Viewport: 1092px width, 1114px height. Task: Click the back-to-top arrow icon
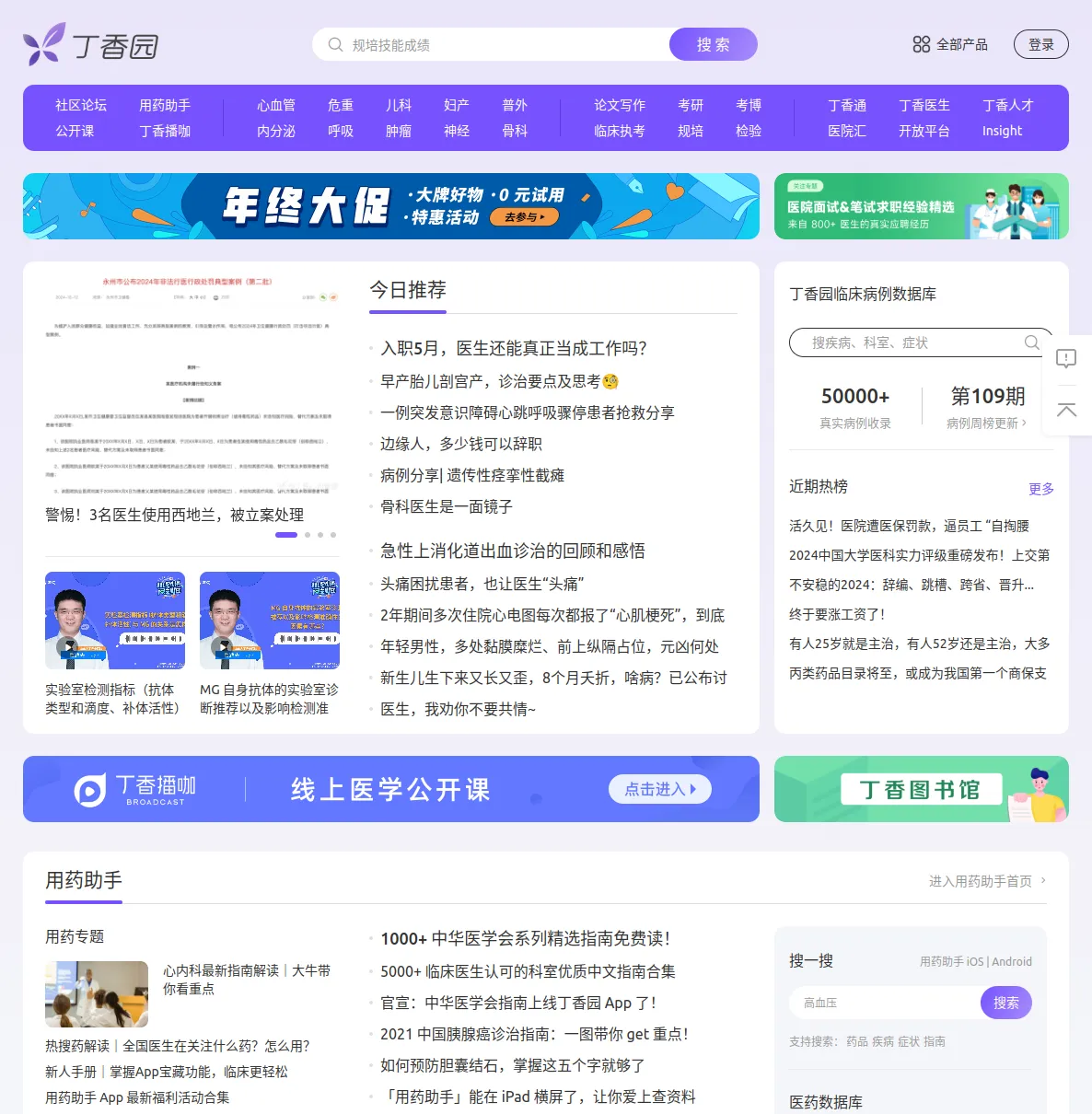click(1066, 410)
